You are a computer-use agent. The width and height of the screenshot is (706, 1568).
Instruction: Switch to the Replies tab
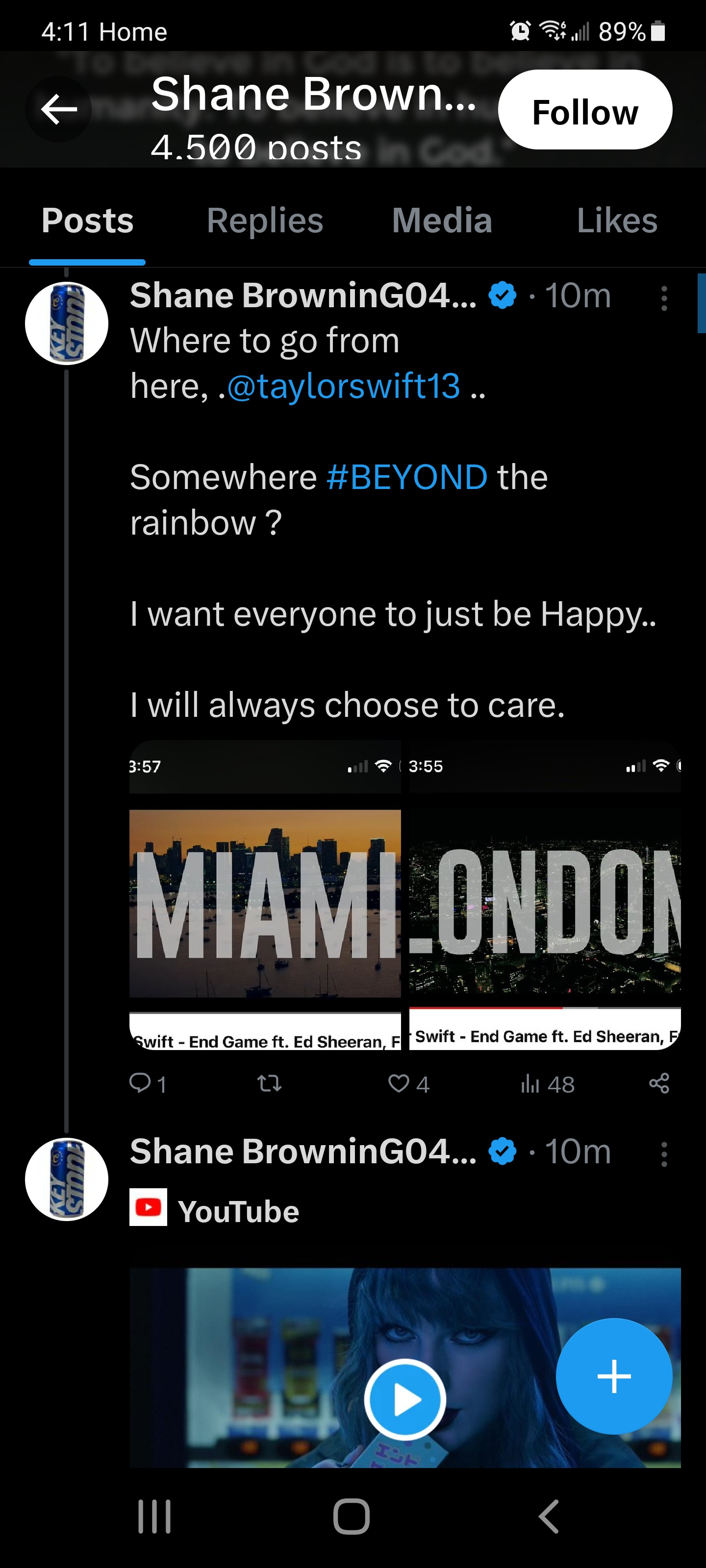[265, 220]
